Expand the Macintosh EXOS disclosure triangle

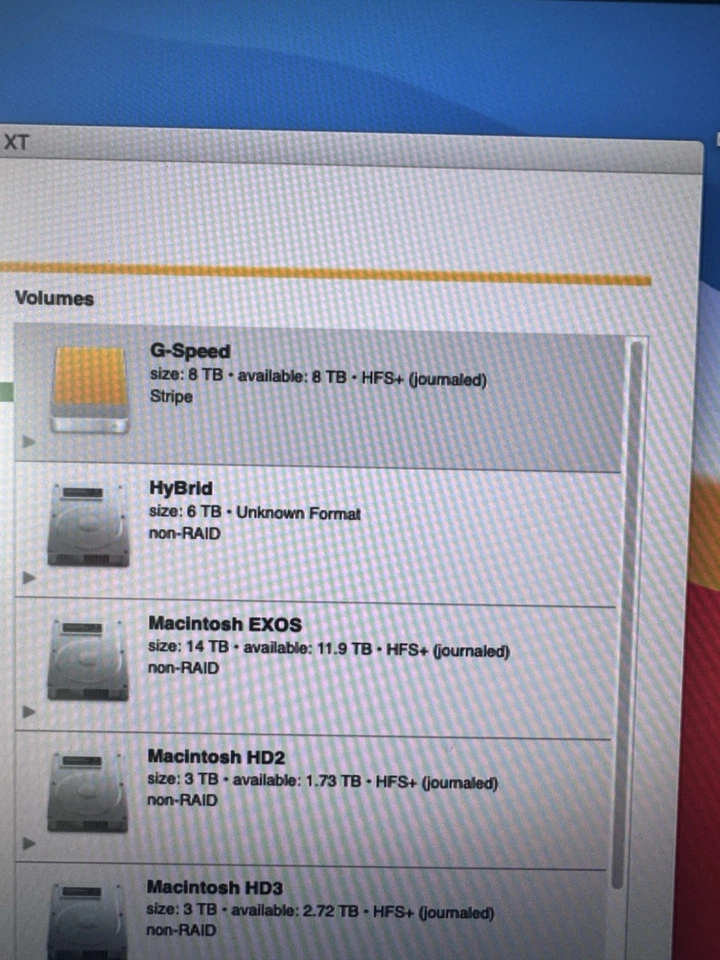[x=29, y=711]
